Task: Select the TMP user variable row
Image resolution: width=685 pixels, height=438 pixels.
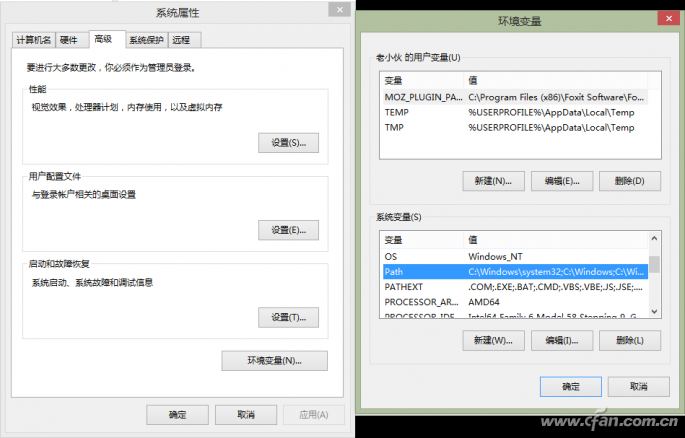Action: (515, 128)
